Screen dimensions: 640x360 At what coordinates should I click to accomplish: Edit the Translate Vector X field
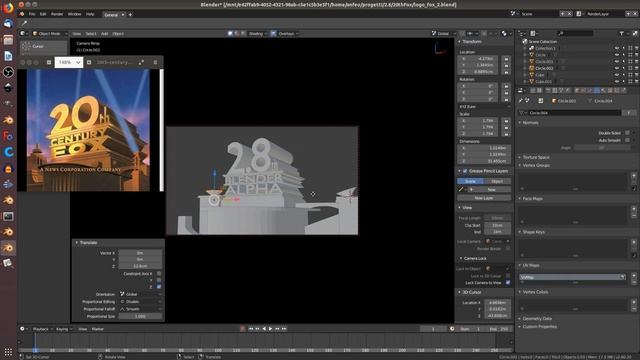click(x=140, y=253)
